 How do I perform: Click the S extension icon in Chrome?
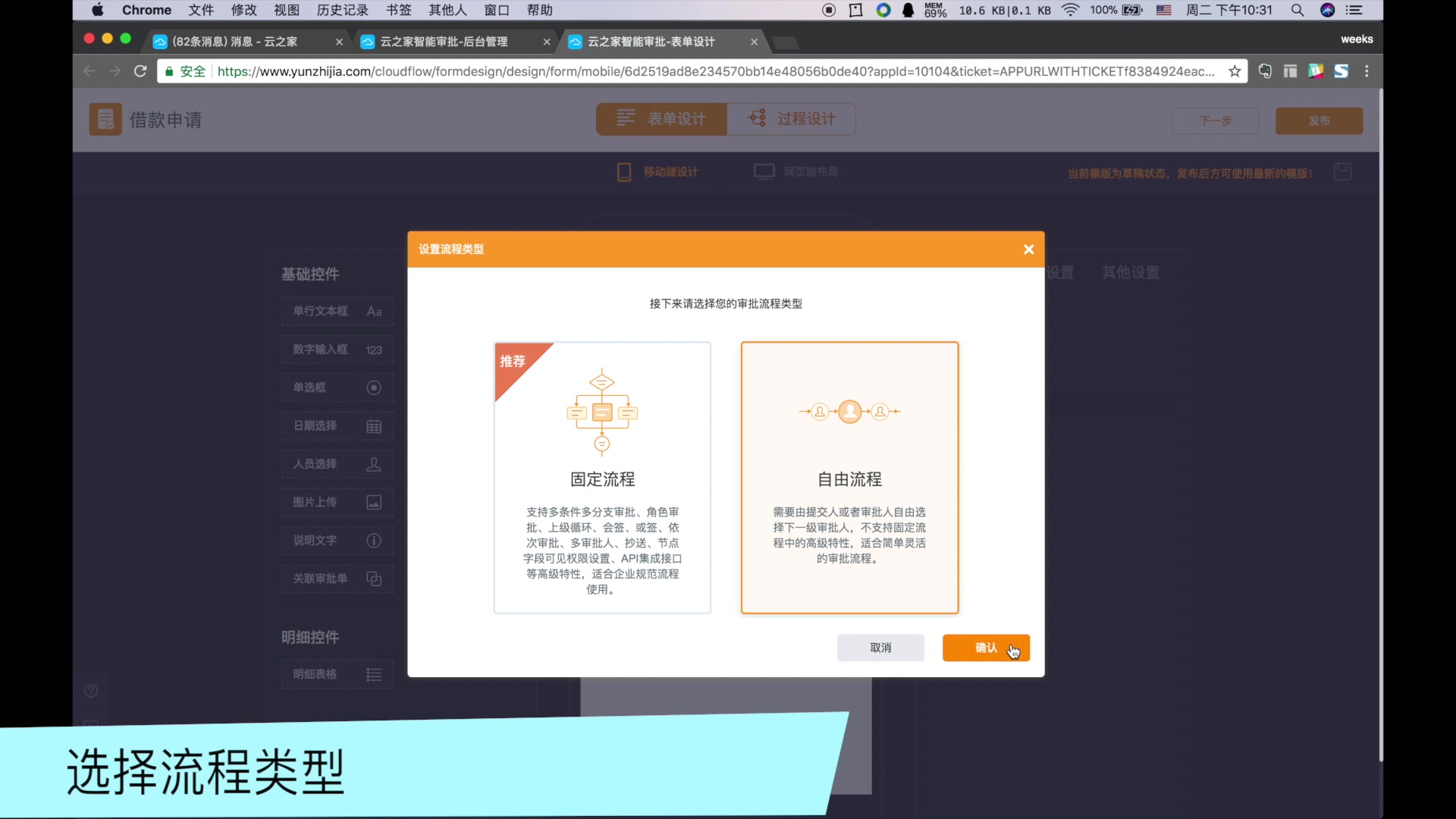point(1341,71)
